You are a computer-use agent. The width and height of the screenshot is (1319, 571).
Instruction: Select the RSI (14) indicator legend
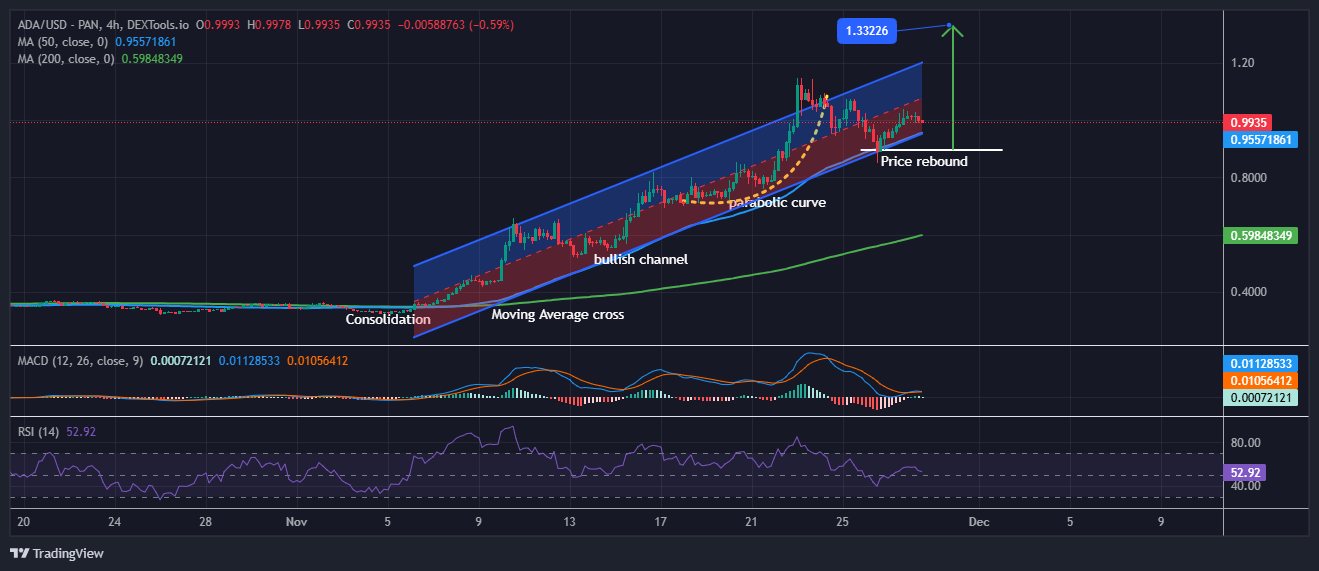[x=38, y=432]
